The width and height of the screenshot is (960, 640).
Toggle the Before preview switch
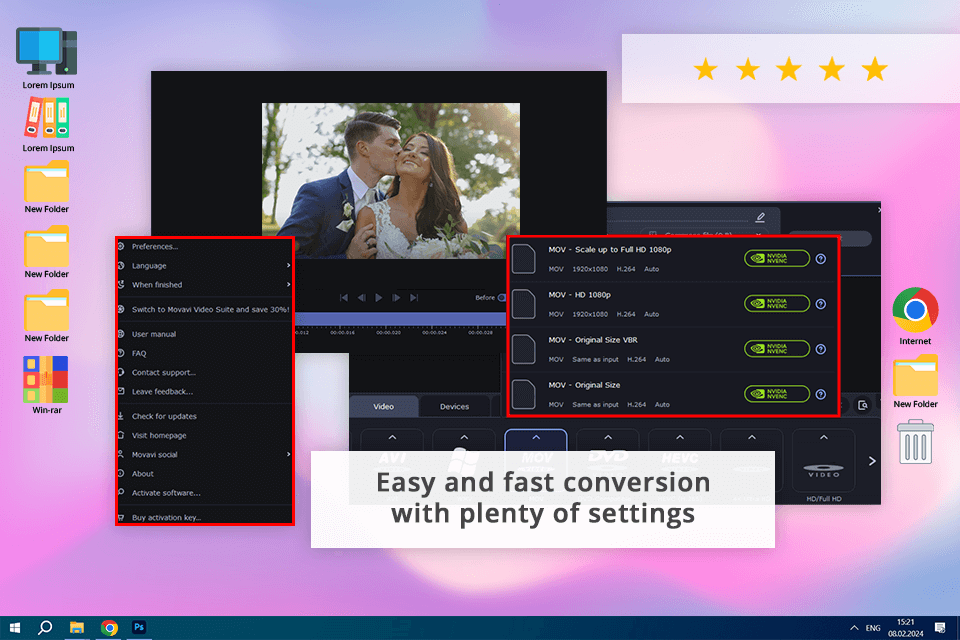501,298
